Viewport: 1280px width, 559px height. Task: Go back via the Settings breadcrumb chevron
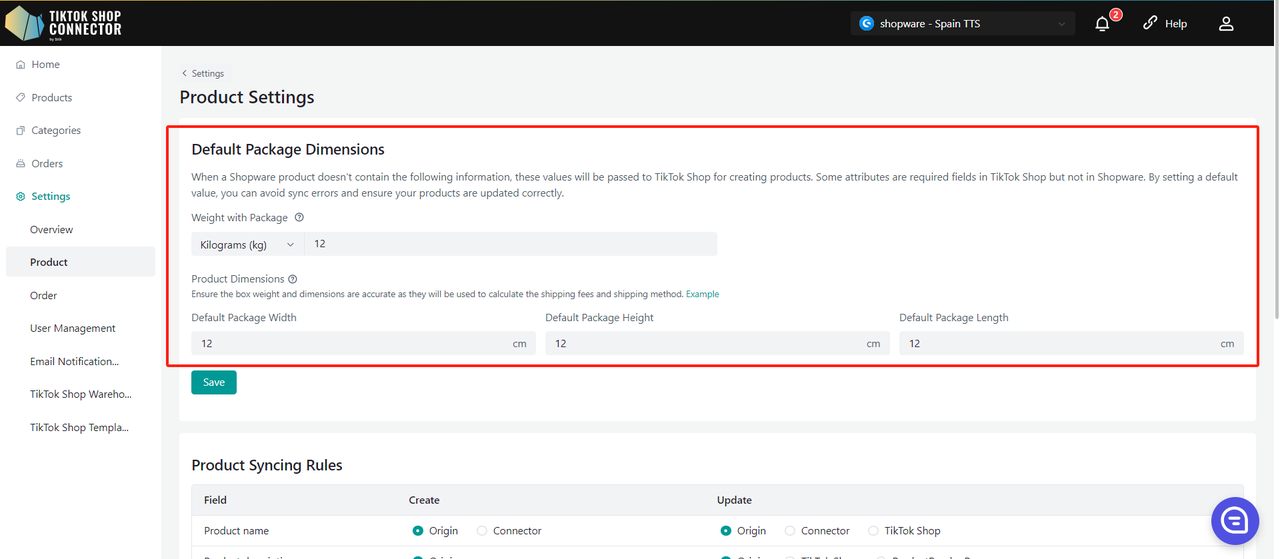click(185, 73)
